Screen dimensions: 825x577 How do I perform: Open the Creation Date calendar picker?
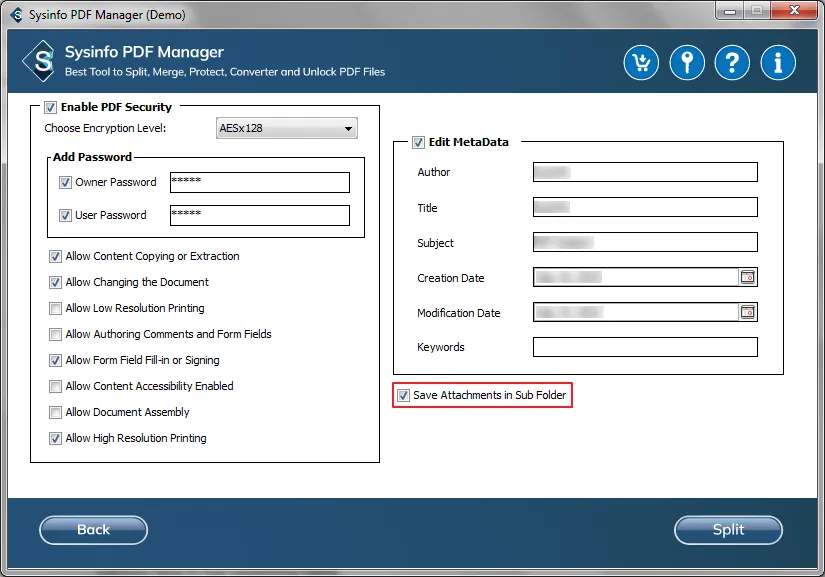[x=747, y=277]
